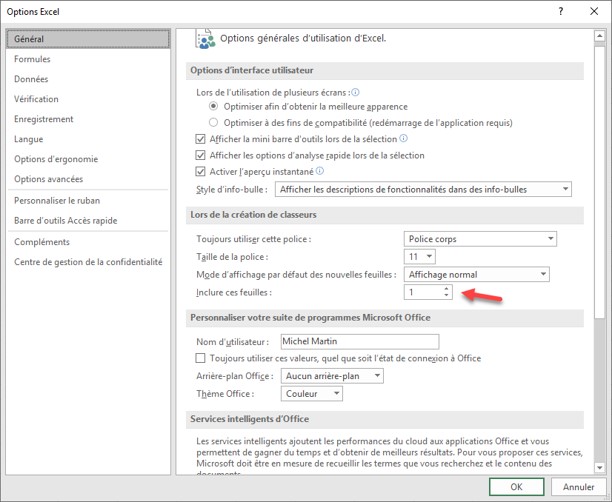Open Barre d'outils Accès rapide category
Image resolution: width=612 pixels, height=502 pixels.
click(88, 221)
